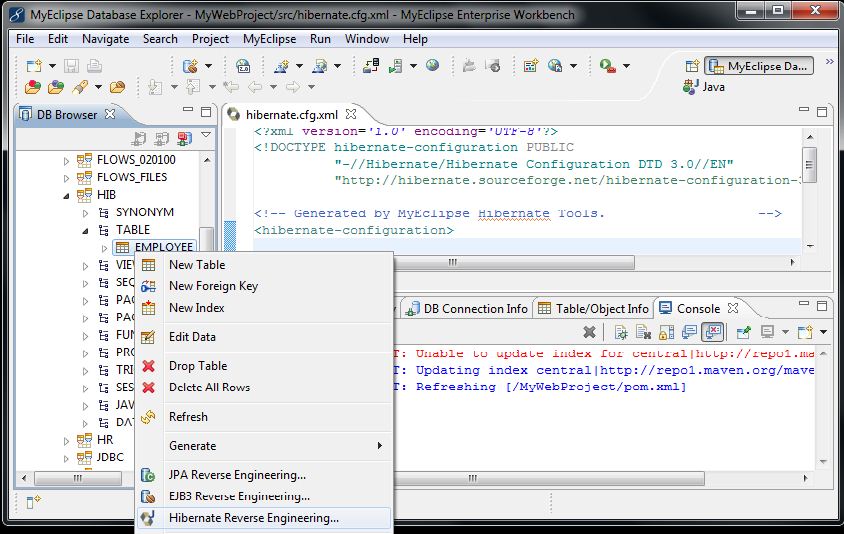The height and width of the screenshot is (534, 844).
Task: Open the File menu
Action: 25,39
